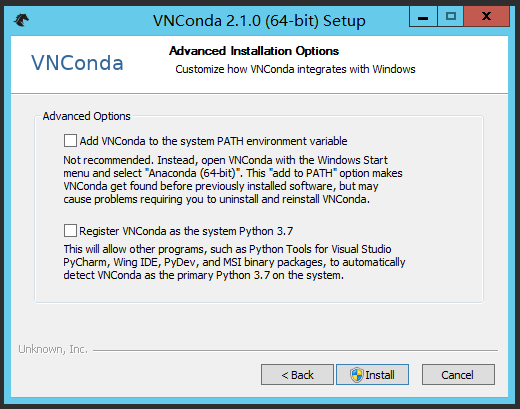Close the VNConda Setup window

[486, 17]
